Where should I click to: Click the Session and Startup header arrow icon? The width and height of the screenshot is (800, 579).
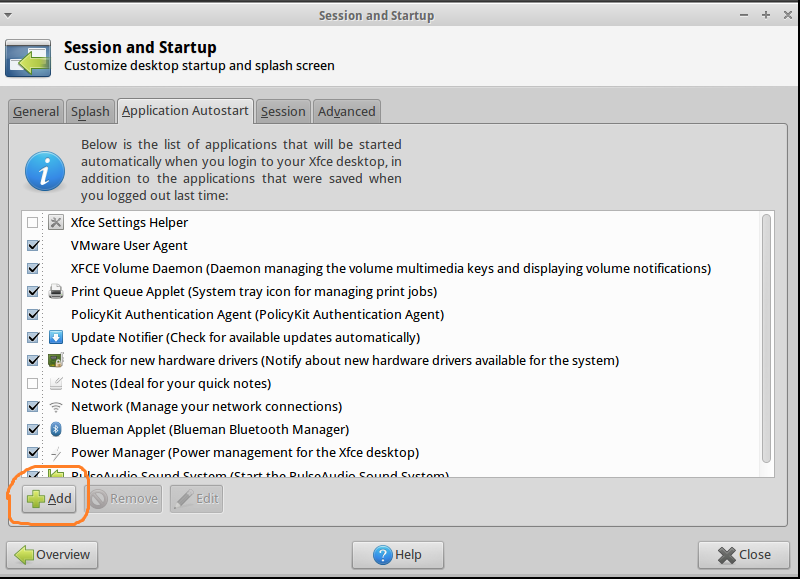[27, 58]
